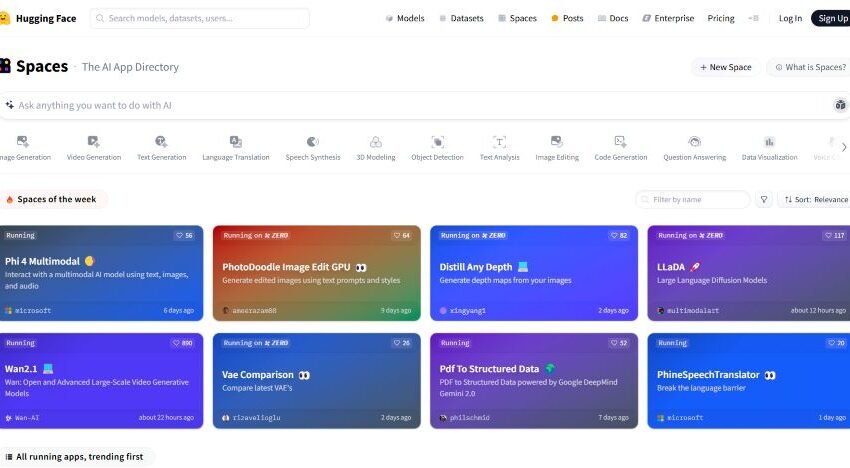Open the Datasets nav item
This screenshot has height=468, width=850.
click(x=461, y=18)
